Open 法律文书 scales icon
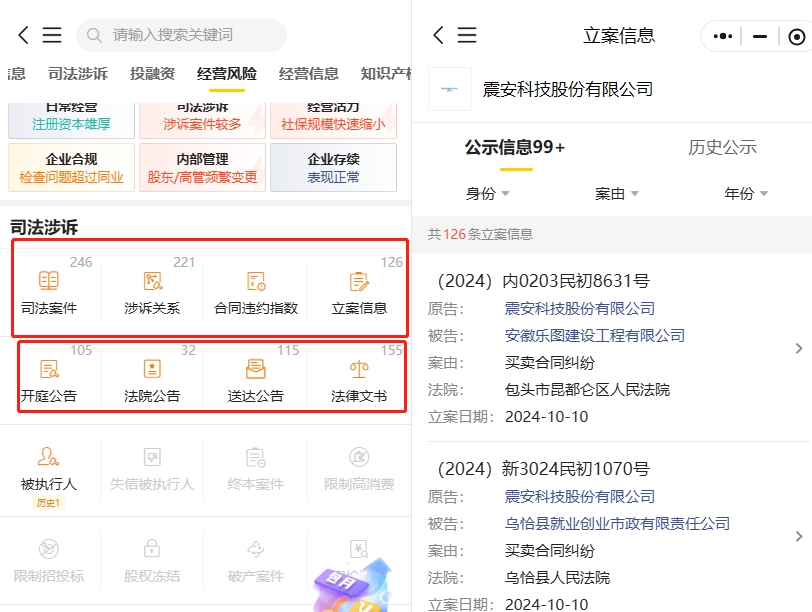Viewport: 812px width, 612px height. [x=359, y=369]
